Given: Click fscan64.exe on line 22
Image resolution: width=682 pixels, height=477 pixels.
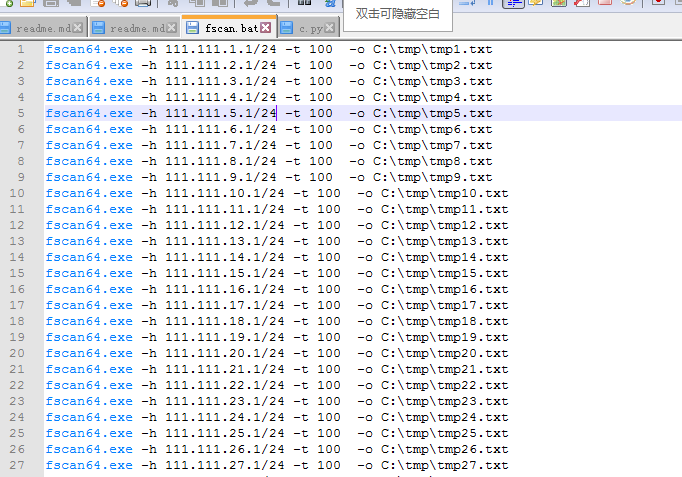Looking at the screenshot, I should click(89, 385).
